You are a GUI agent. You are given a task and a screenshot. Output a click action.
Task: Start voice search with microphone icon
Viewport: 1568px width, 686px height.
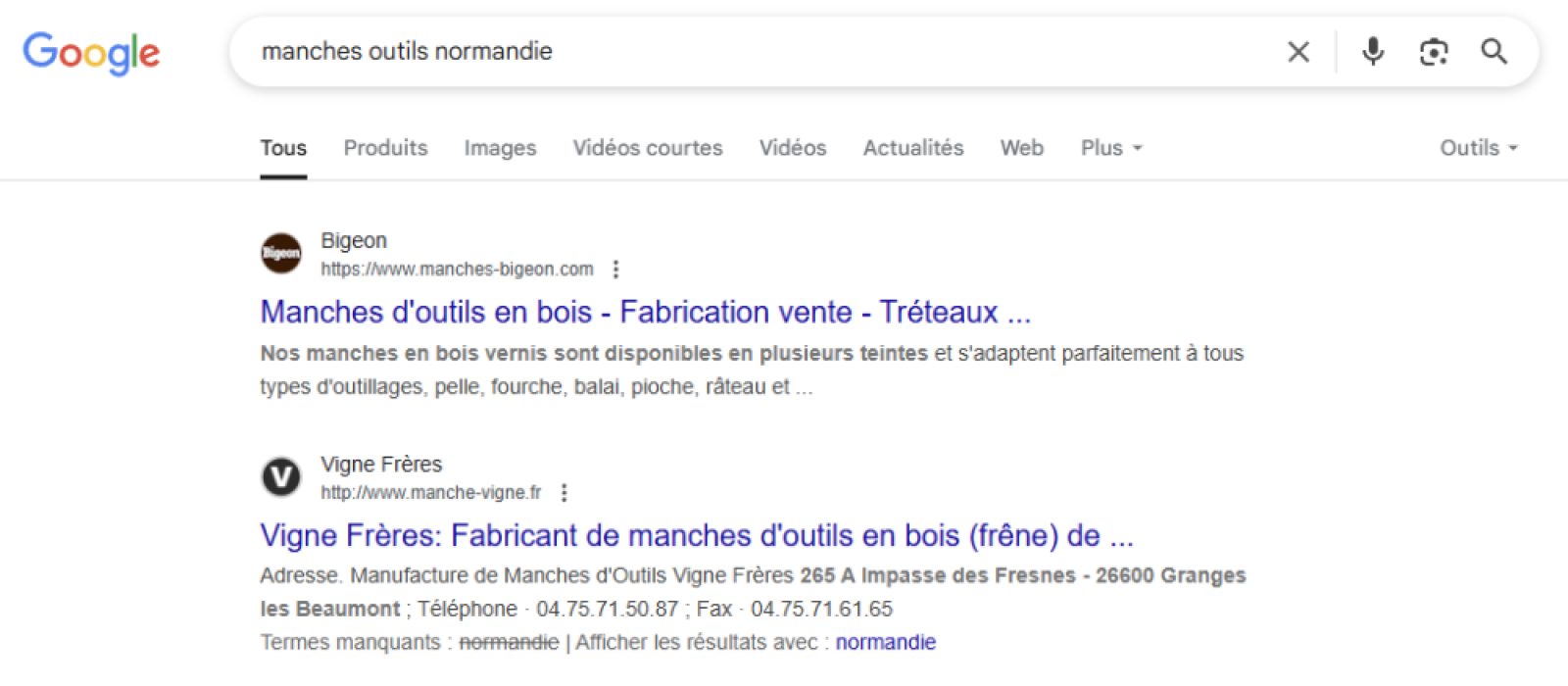(x=1373, y=51)
